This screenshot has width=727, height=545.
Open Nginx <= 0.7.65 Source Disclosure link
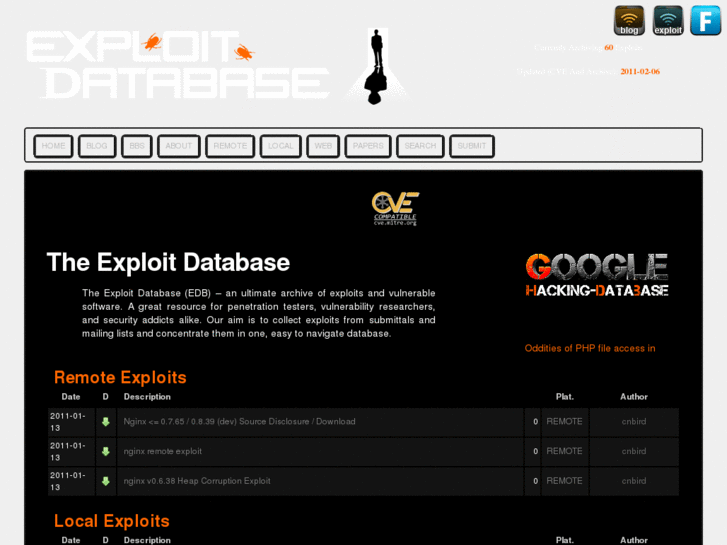(x=239, y=422)
